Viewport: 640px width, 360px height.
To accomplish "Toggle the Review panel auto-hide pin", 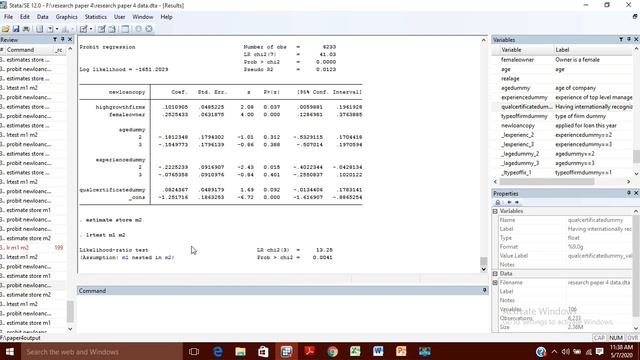I will pyautogui.click(x=62, y=40).
